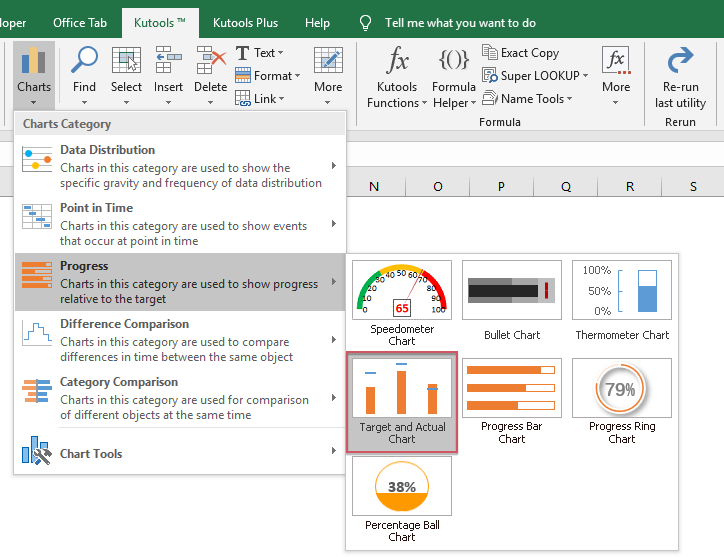
Task: Open the Super LOOKUP dropdown arrow
Action: [585, 75]
